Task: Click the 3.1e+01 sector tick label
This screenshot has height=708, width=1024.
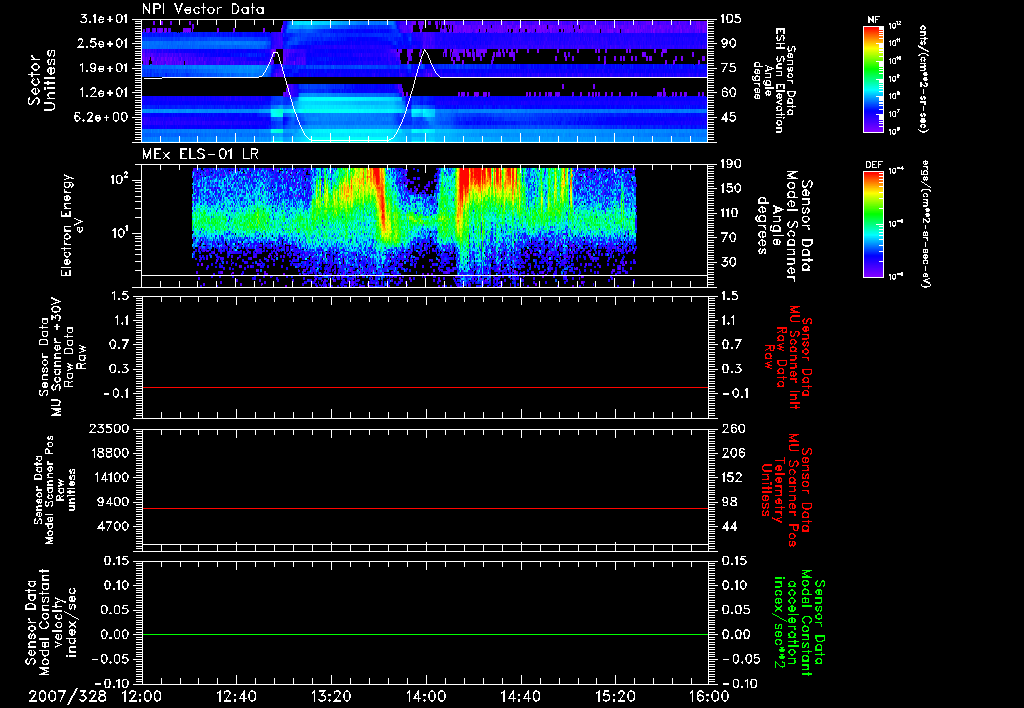Action: point(104,19)
